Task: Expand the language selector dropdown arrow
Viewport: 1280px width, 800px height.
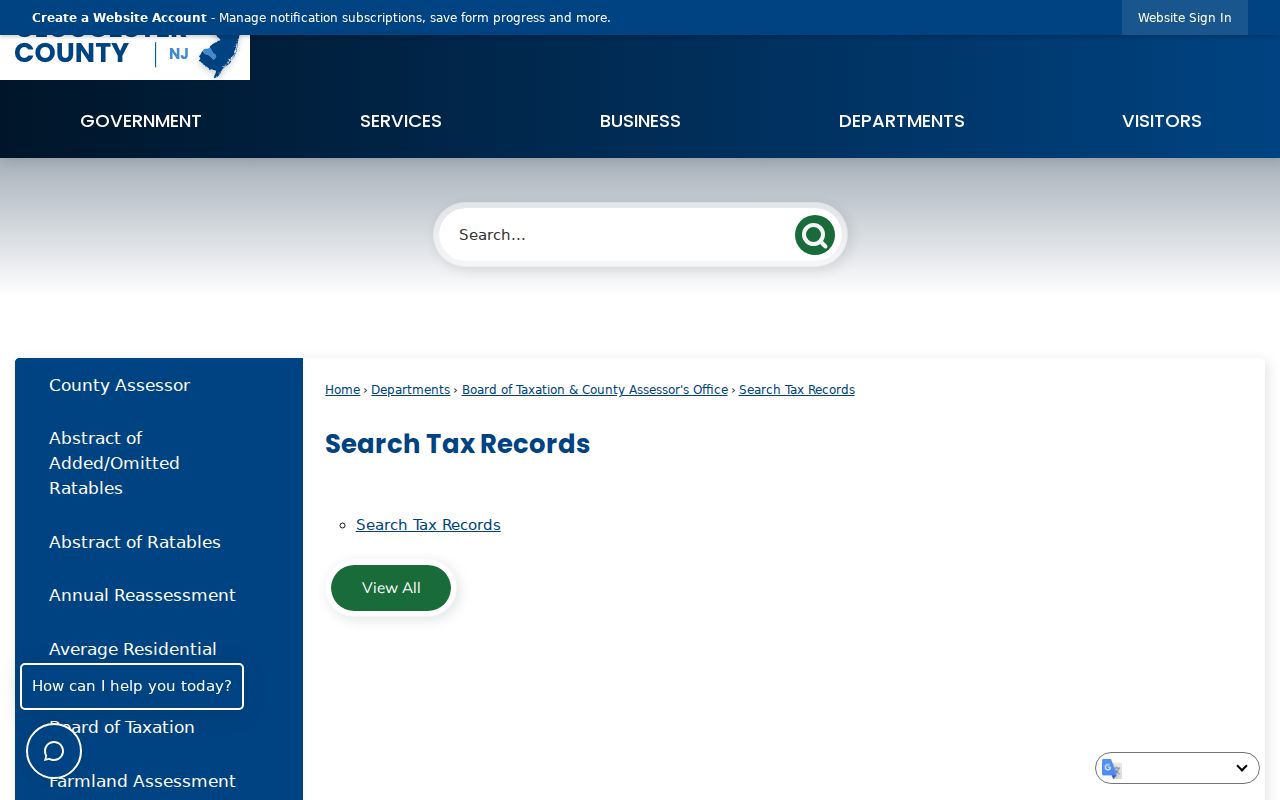Action: [1241, 768]
